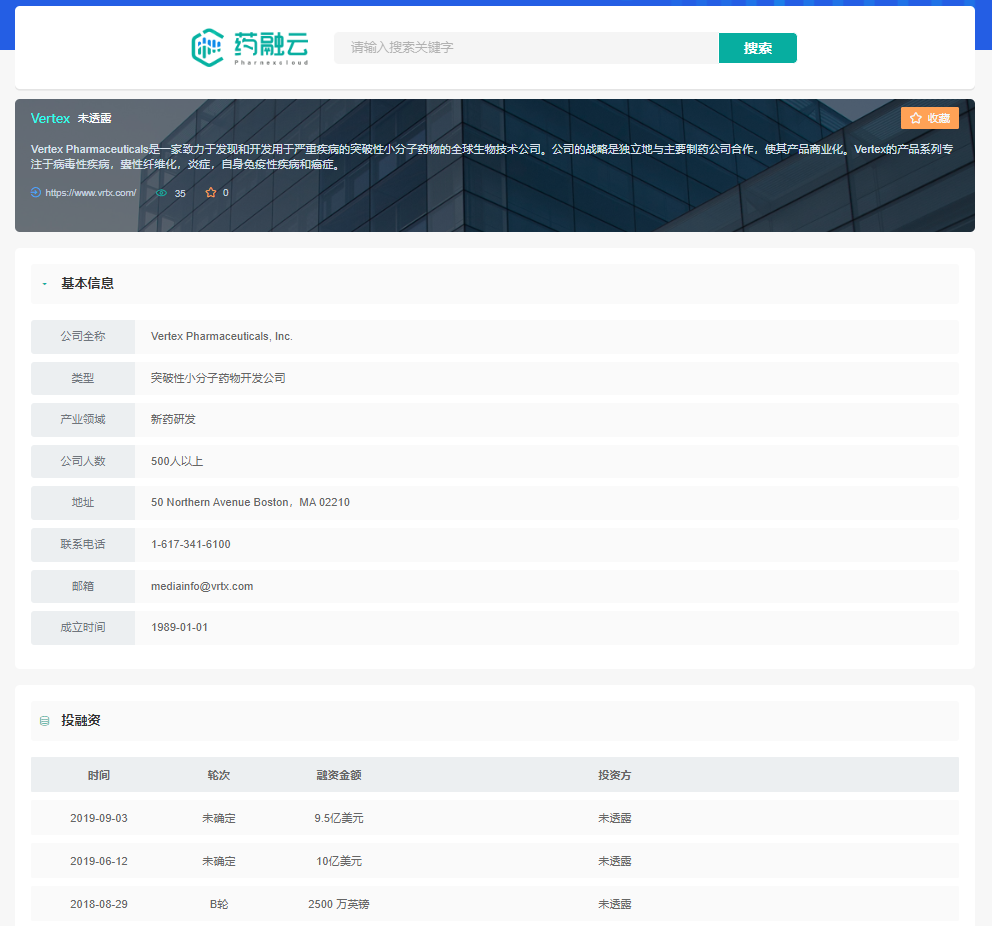Click the 未透露 investor in 2019-06-12 row
The image size is (992, 926).
point(614,861)
